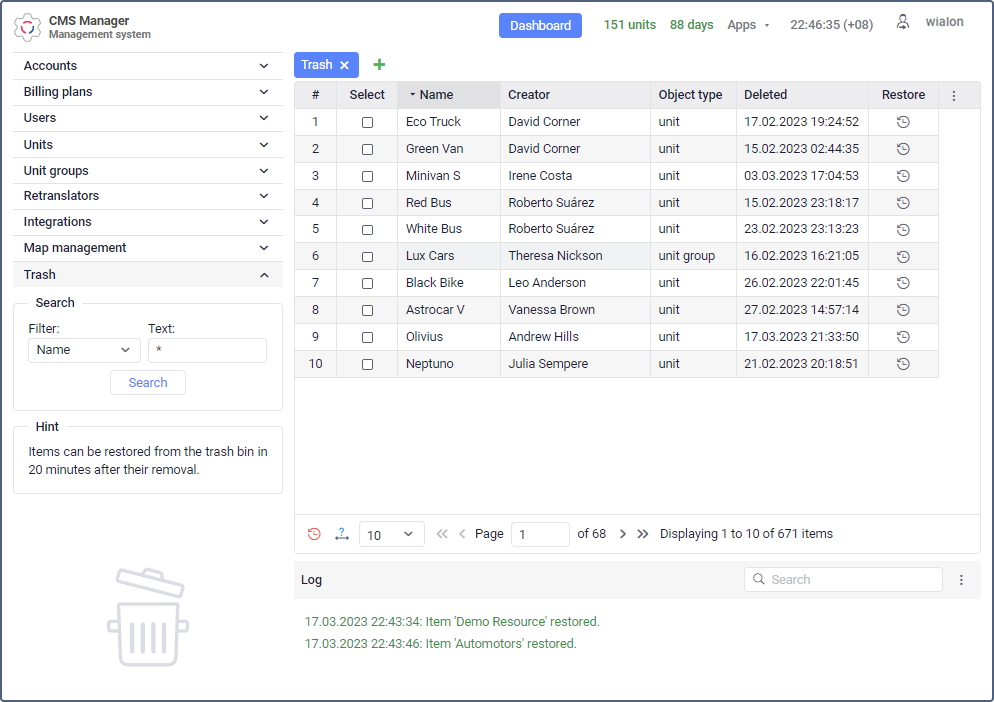This screenshot has width=994, height=702.
Task: Go to next page arrow
Action: click(x=623, y=534)
